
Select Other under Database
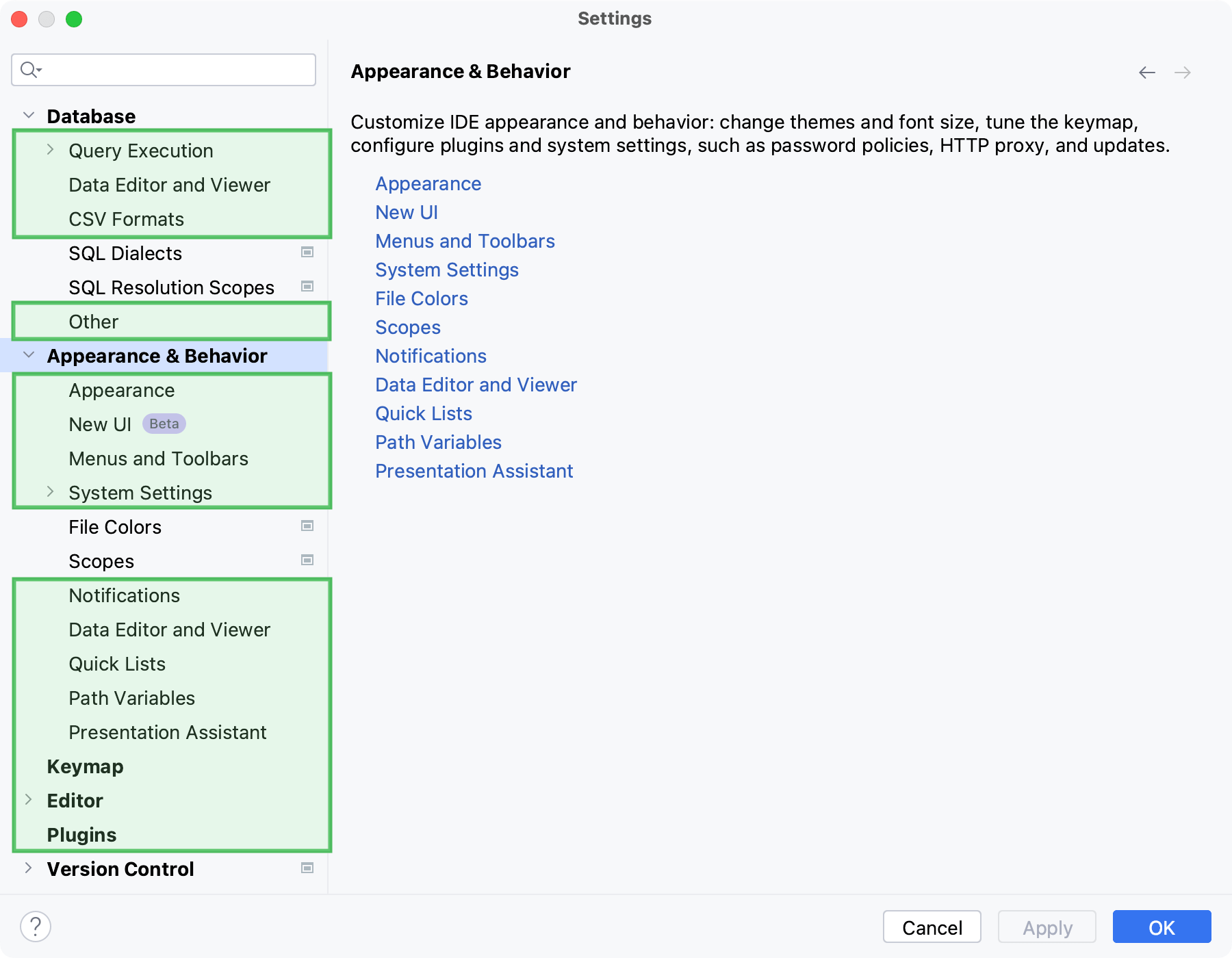(94, 322)
